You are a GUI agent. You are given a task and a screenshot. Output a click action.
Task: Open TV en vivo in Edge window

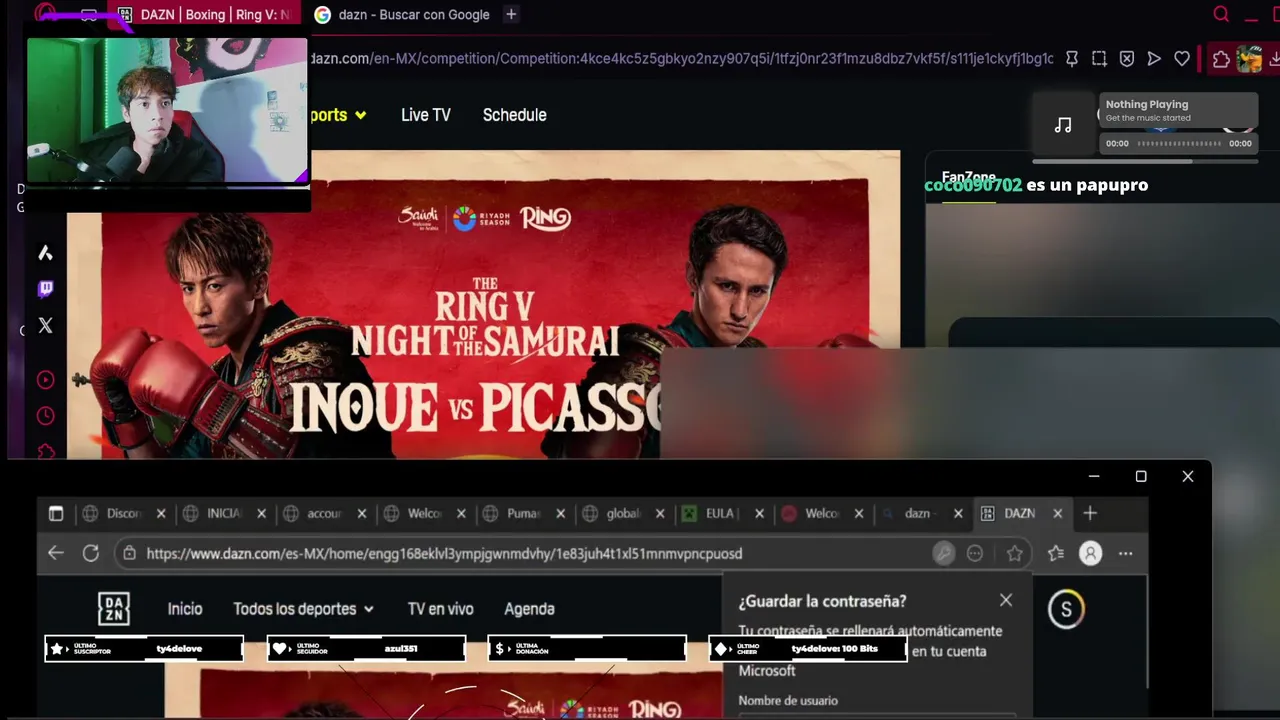coord(440,609)
